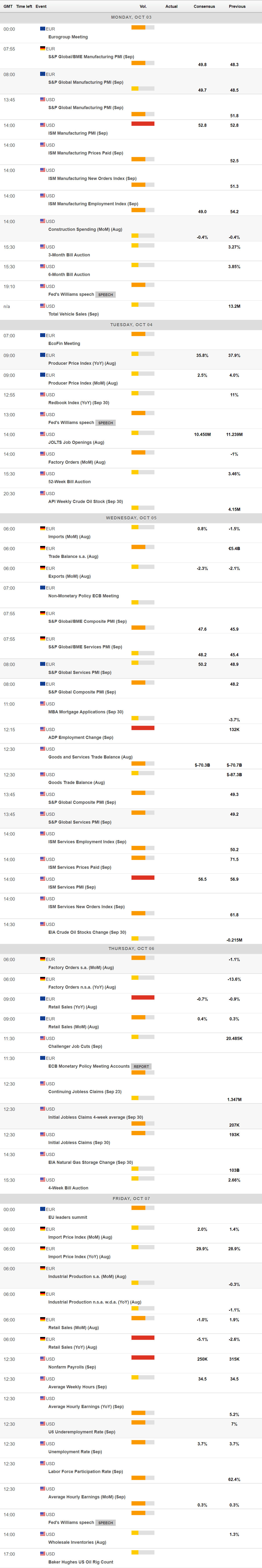Open the Total Vehicle Sales (Sep) event

[73, 314]
